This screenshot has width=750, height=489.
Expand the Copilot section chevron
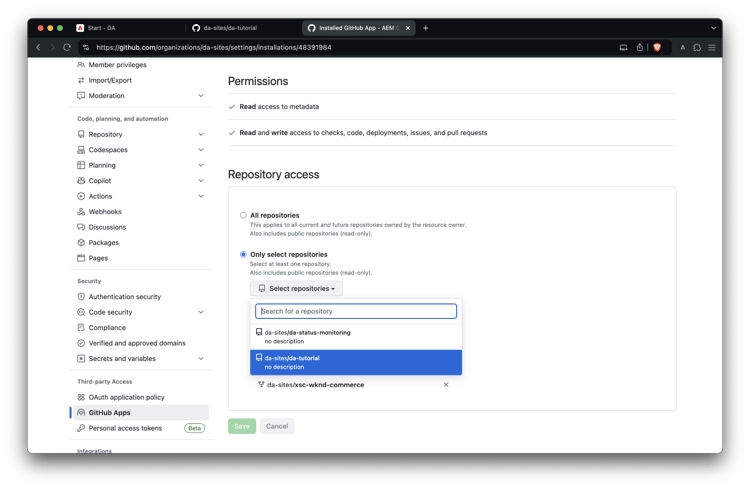[201, 180]
